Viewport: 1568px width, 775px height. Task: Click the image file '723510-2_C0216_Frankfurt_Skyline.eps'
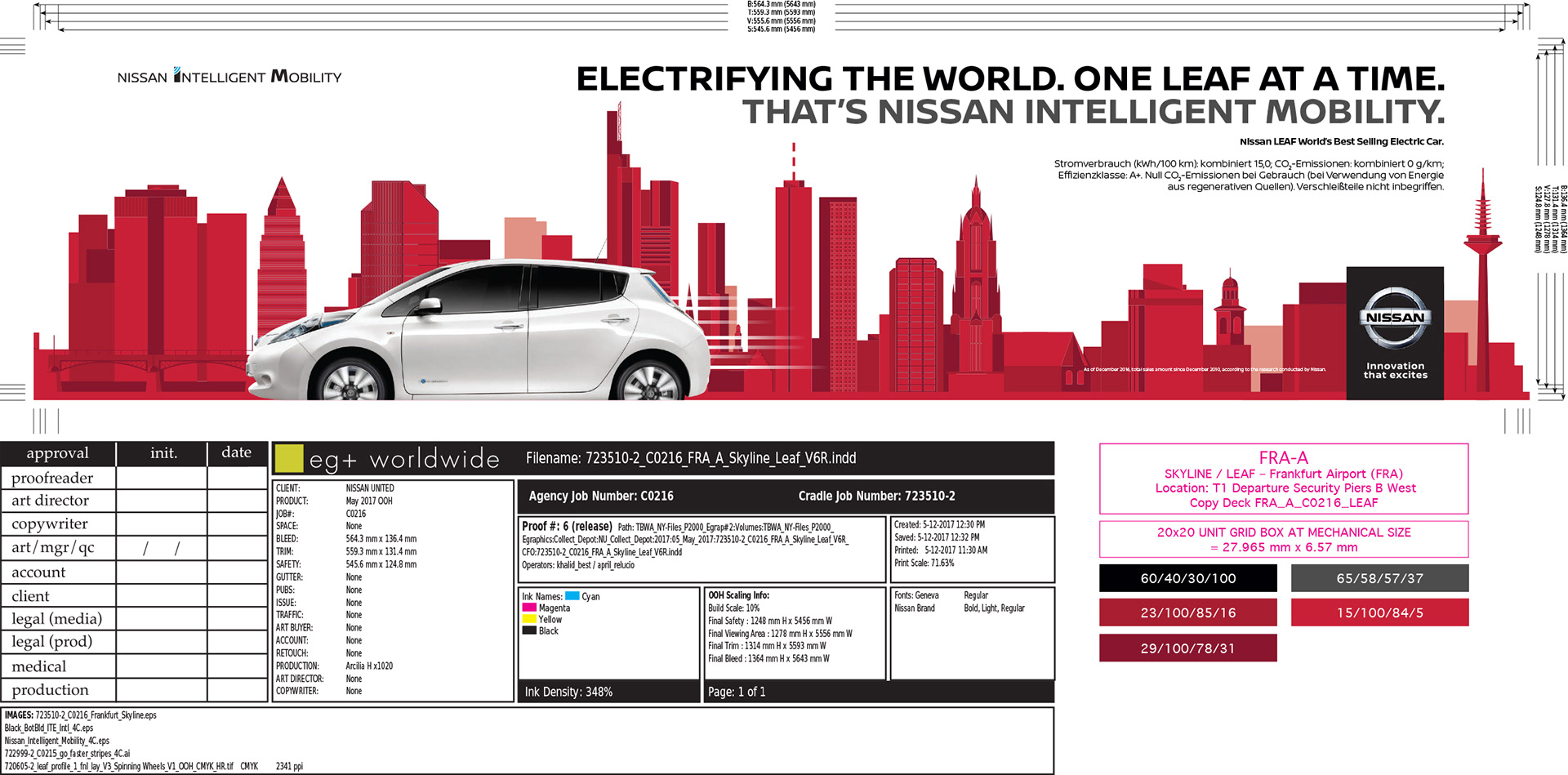tap(96, 715)
